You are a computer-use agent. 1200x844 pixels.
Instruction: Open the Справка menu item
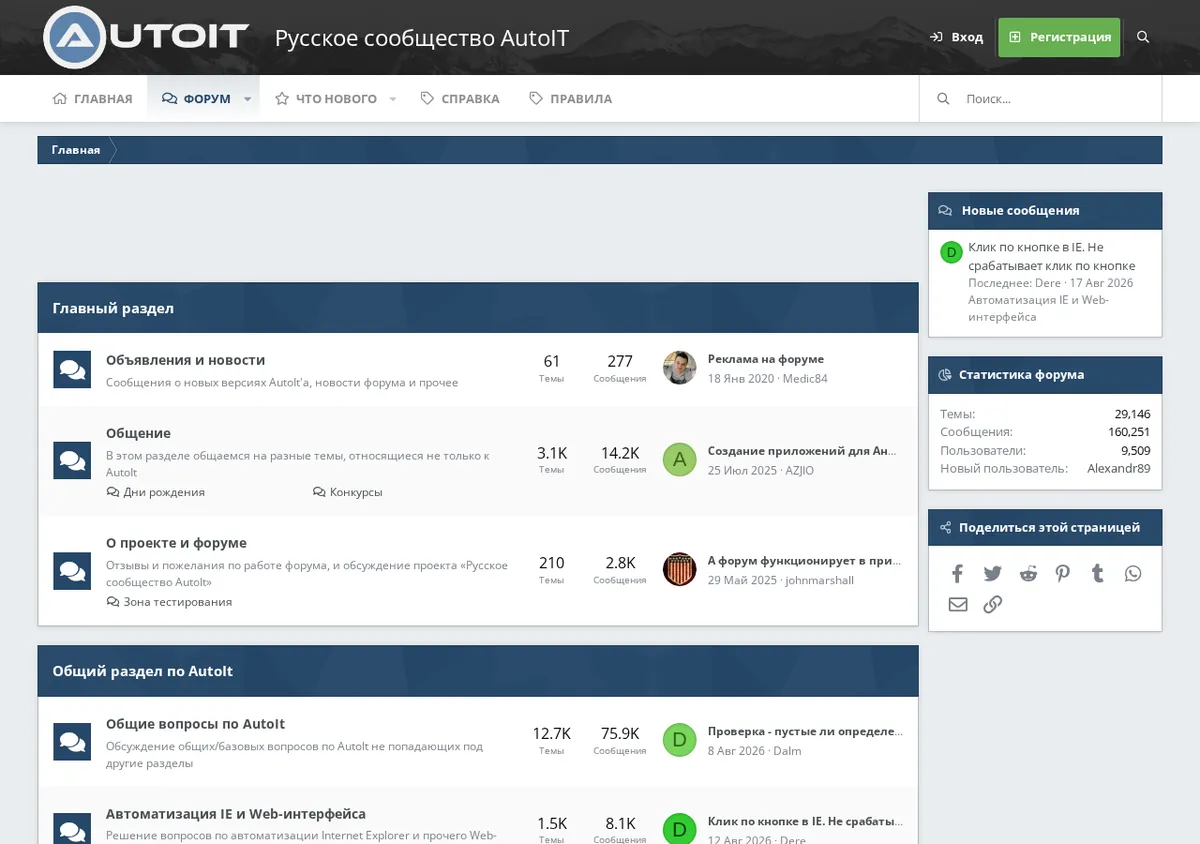point(459,99)
